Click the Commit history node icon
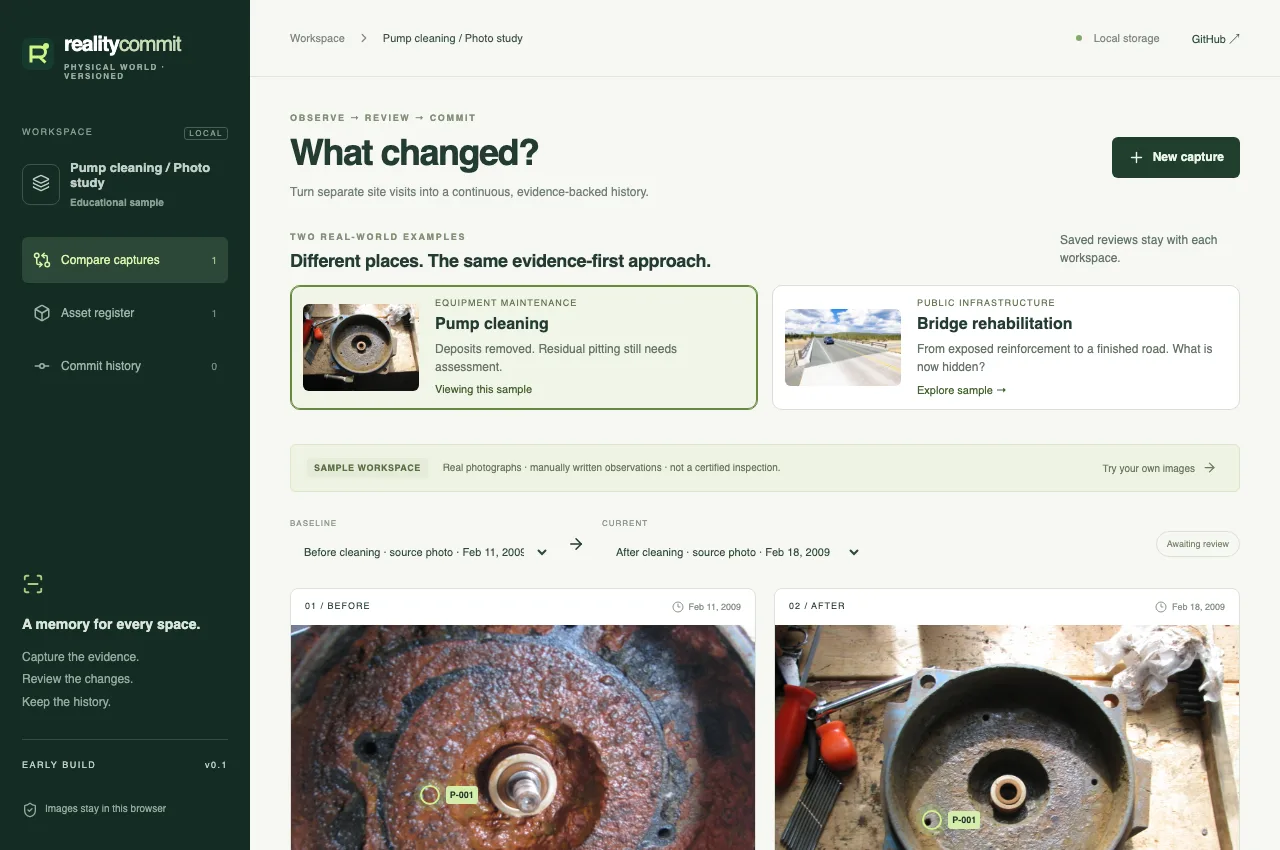This screenshot has width=1280, height=850. point(42,366)
